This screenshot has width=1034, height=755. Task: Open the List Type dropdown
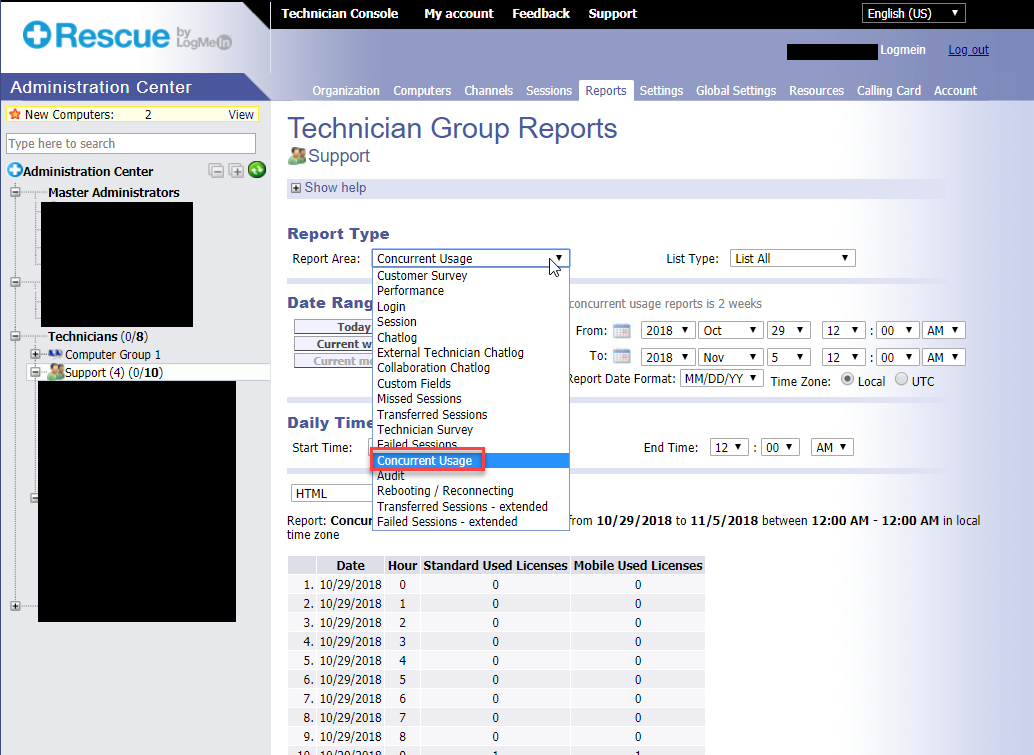pos(792,258)
